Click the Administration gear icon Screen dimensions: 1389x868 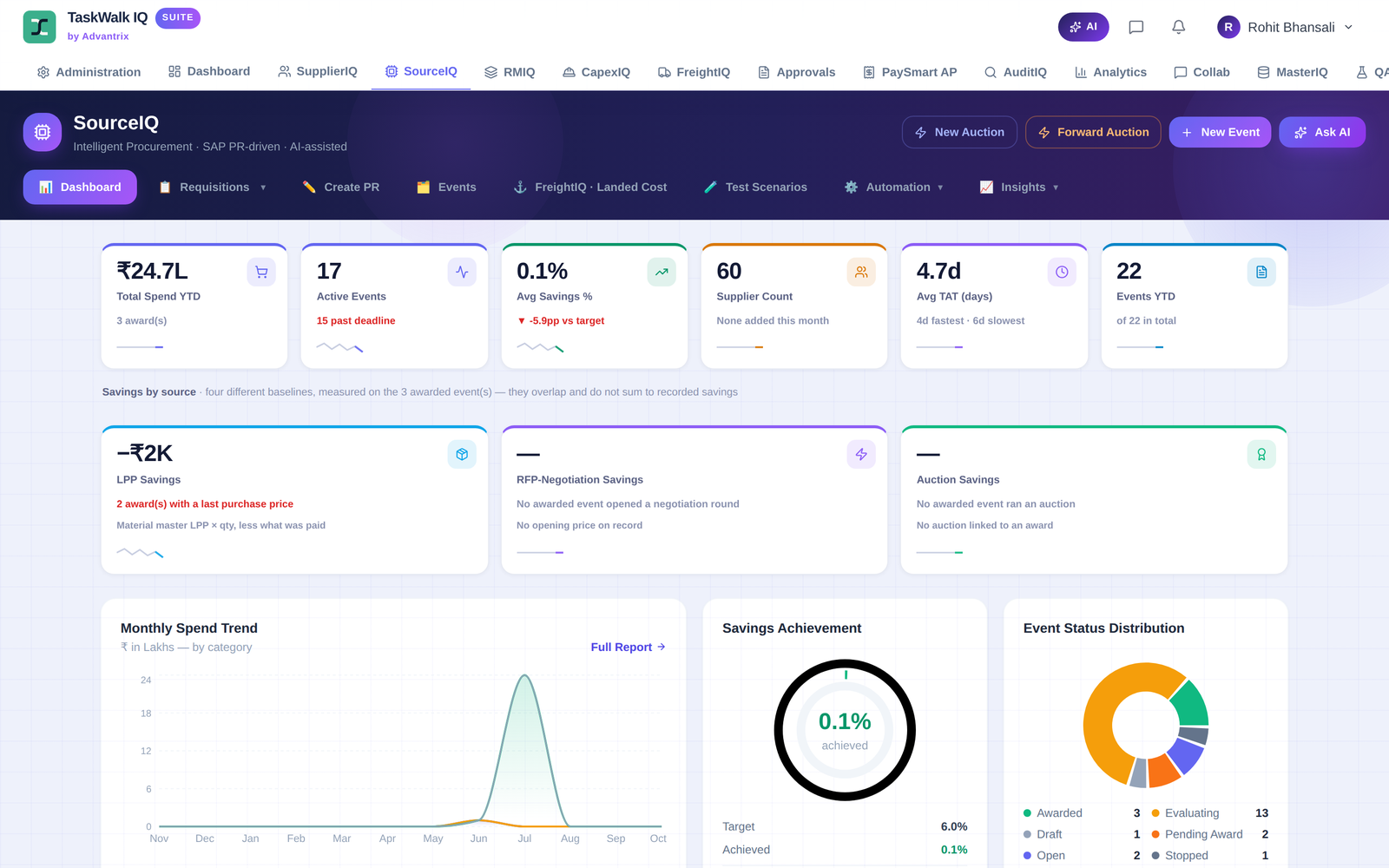43,72
